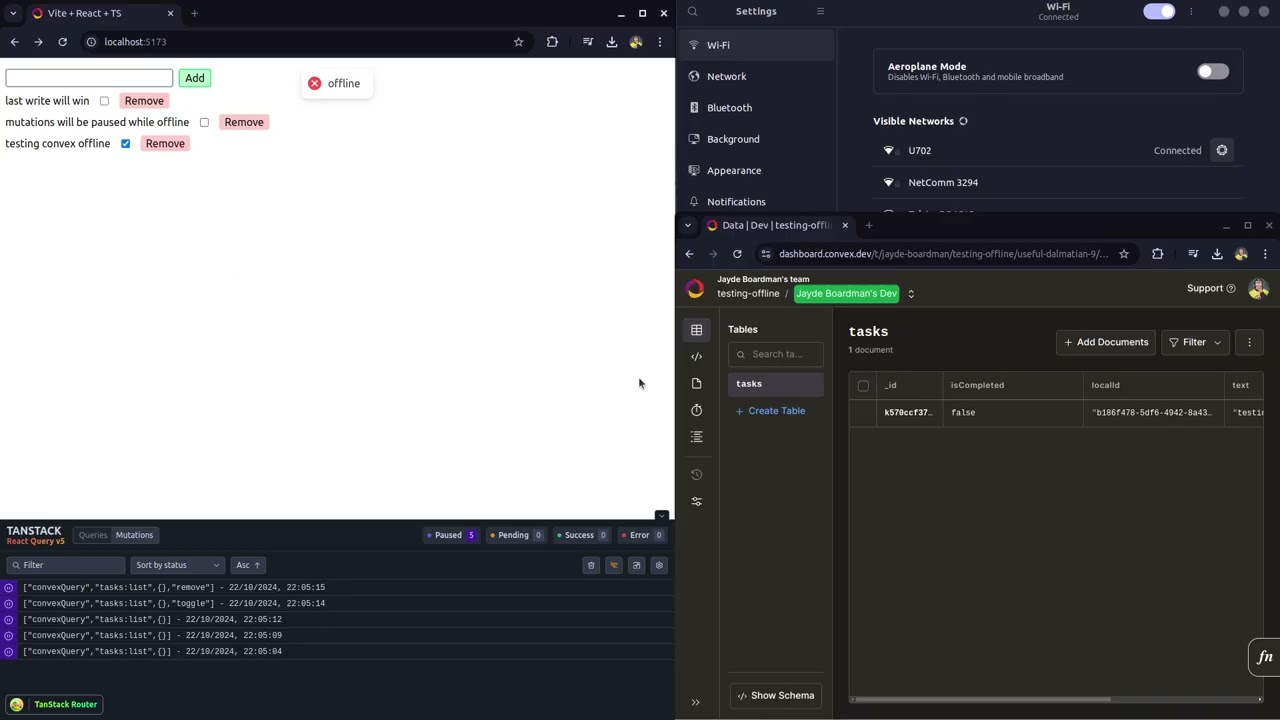Open the extensions puzzle icon in the localhost browser
The width and height of the screenshot is (1280, 720).
click(552, 42)
